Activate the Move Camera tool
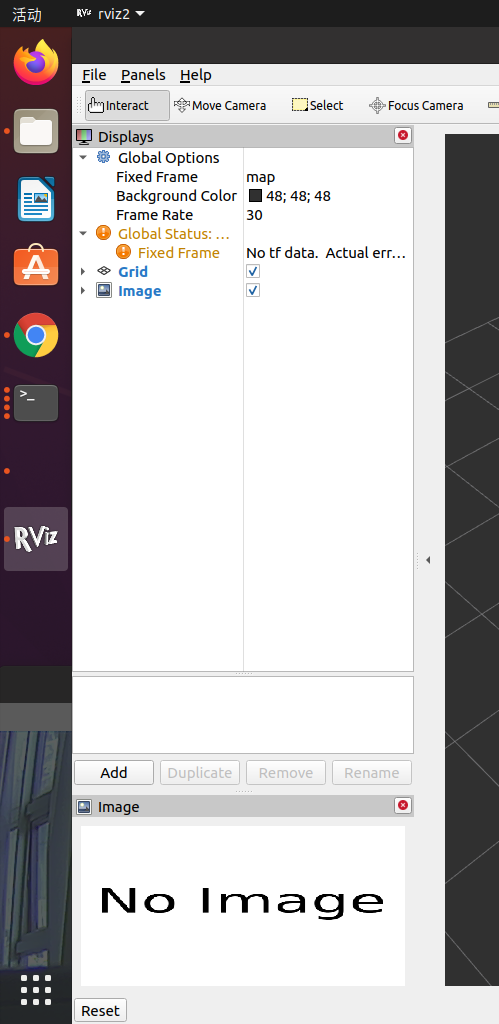This screenshot has width=499, height=1024. (220, 105)
